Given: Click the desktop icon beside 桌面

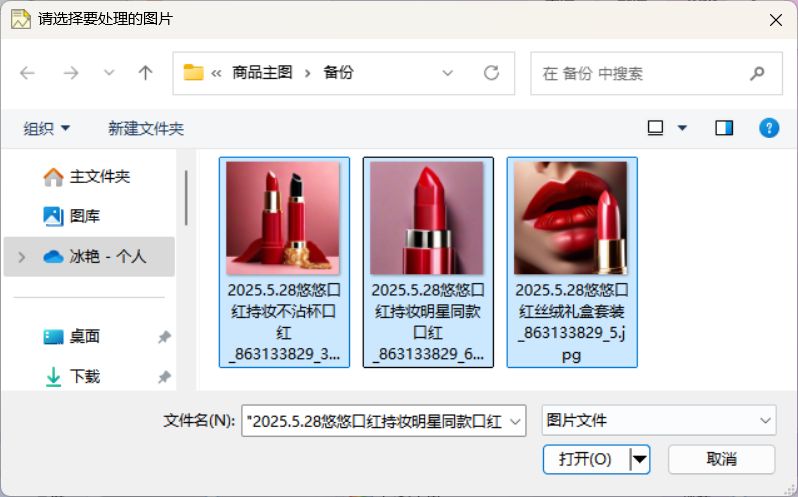Looking at the screenshot, I should (53, 337).
